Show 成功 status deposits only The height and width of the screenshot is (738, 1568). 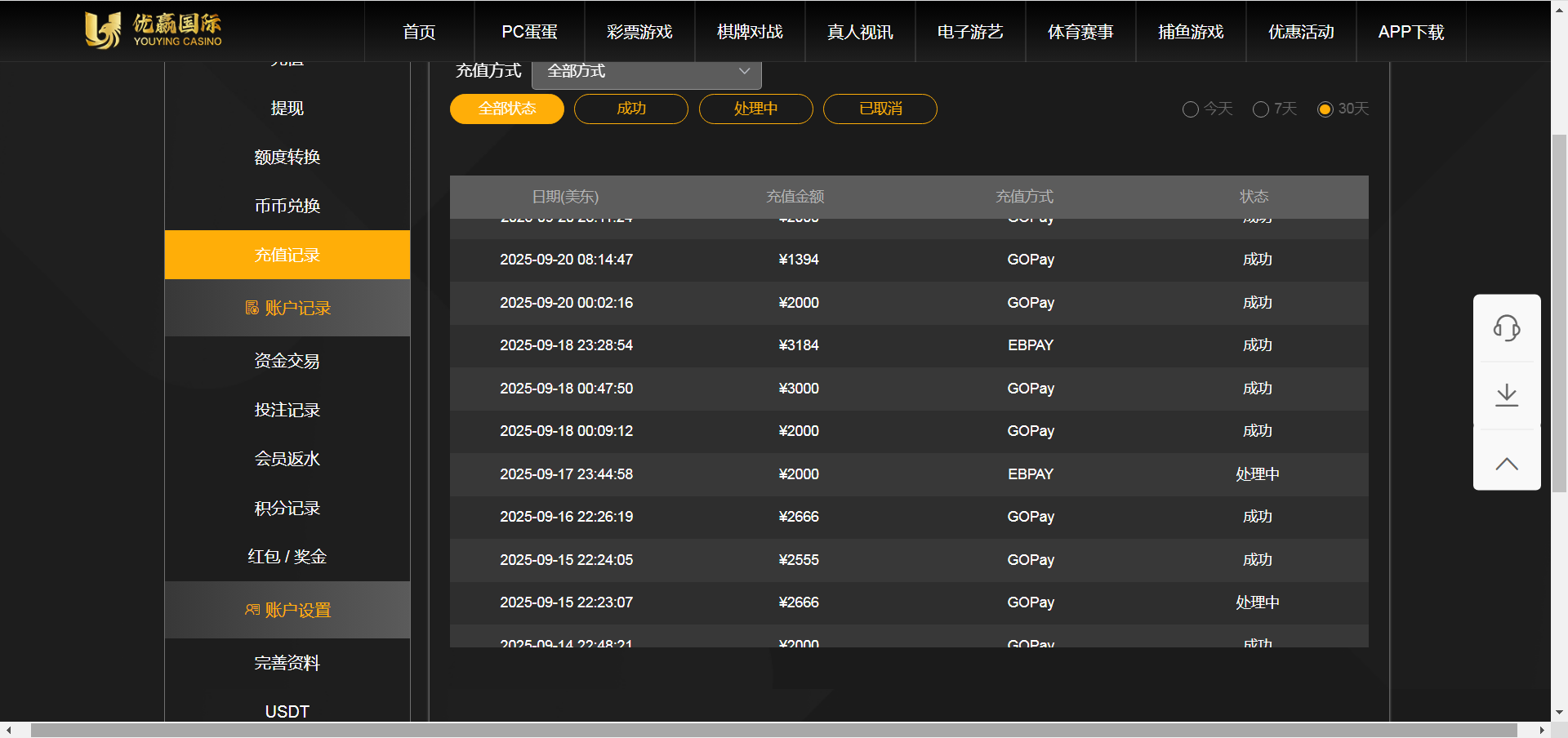coord(630,109)
